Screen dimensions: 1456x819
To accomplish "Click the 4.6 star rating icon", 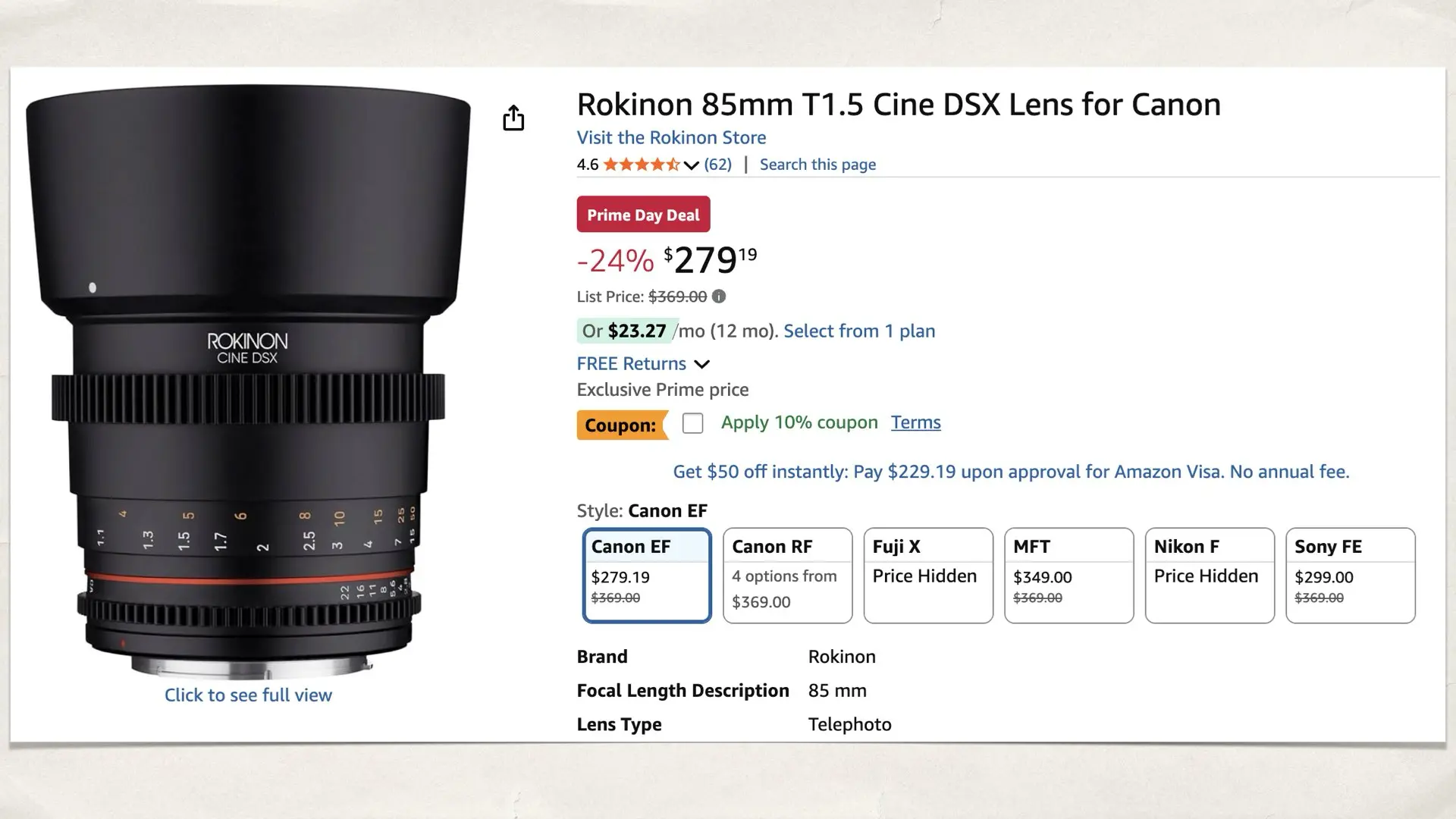I will [641, 164].
